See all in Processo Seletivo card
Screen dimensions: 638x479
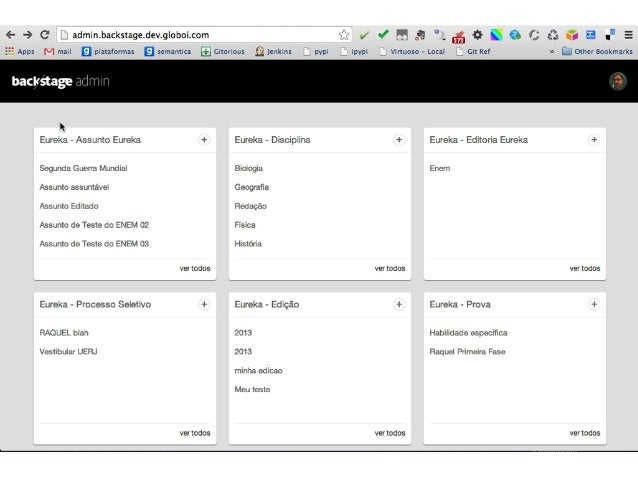click(195, 433)
